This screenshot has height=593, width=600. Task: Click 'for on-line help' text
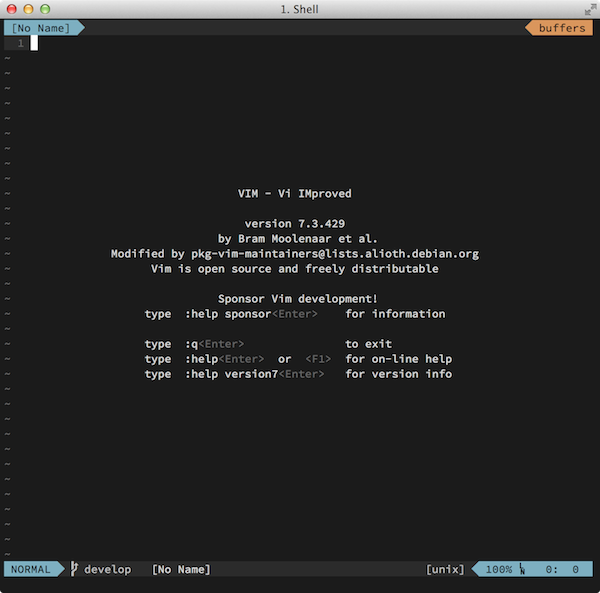[x=399, y=359]
